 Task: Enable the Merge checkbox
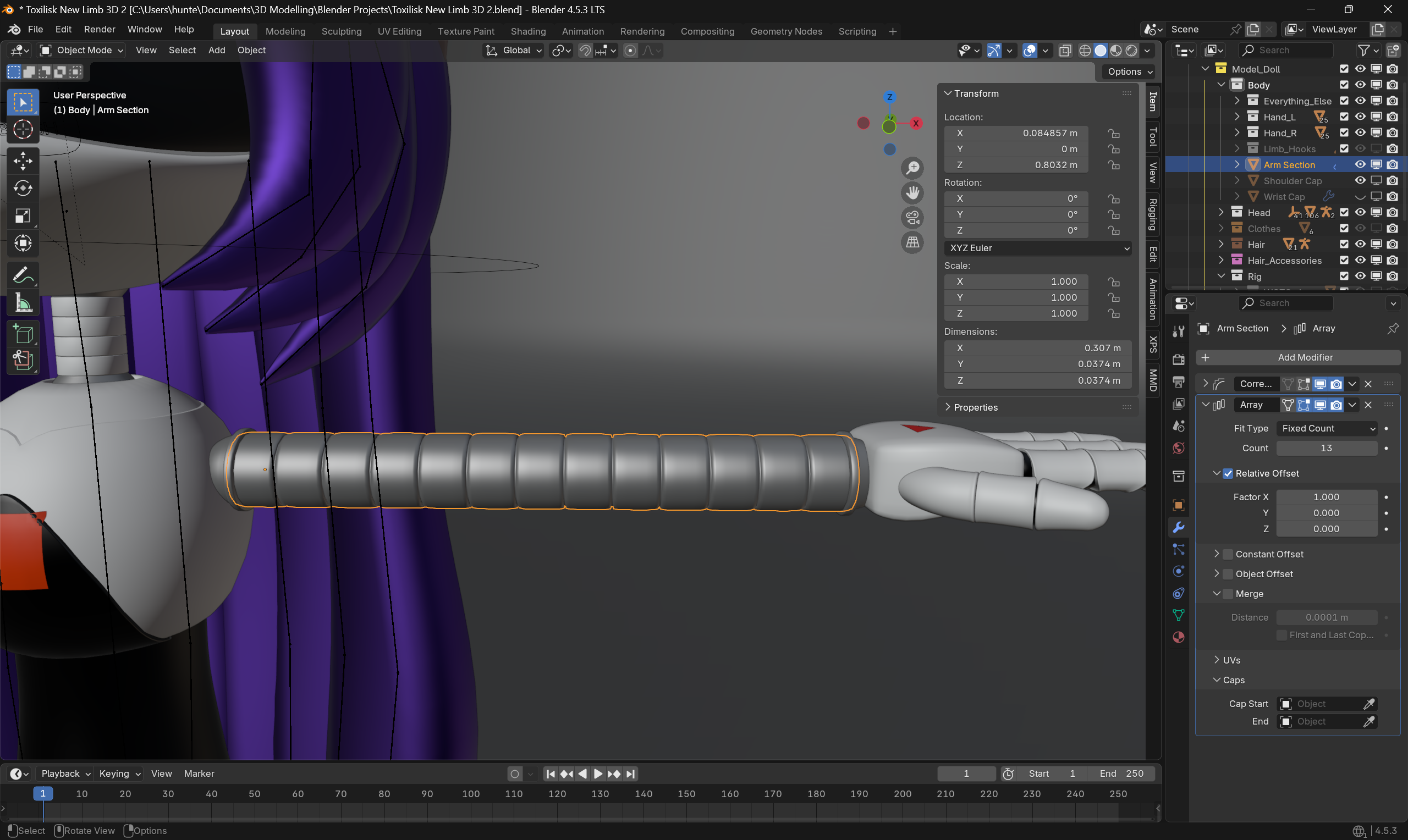point(1228,594)
